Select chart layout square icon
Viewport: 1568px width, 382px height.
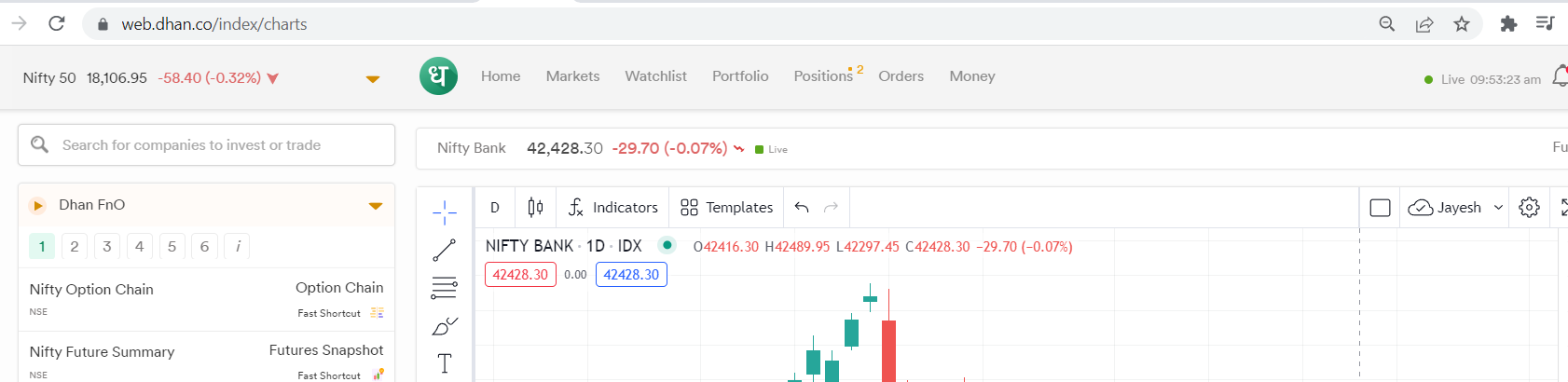point(1381,208)
